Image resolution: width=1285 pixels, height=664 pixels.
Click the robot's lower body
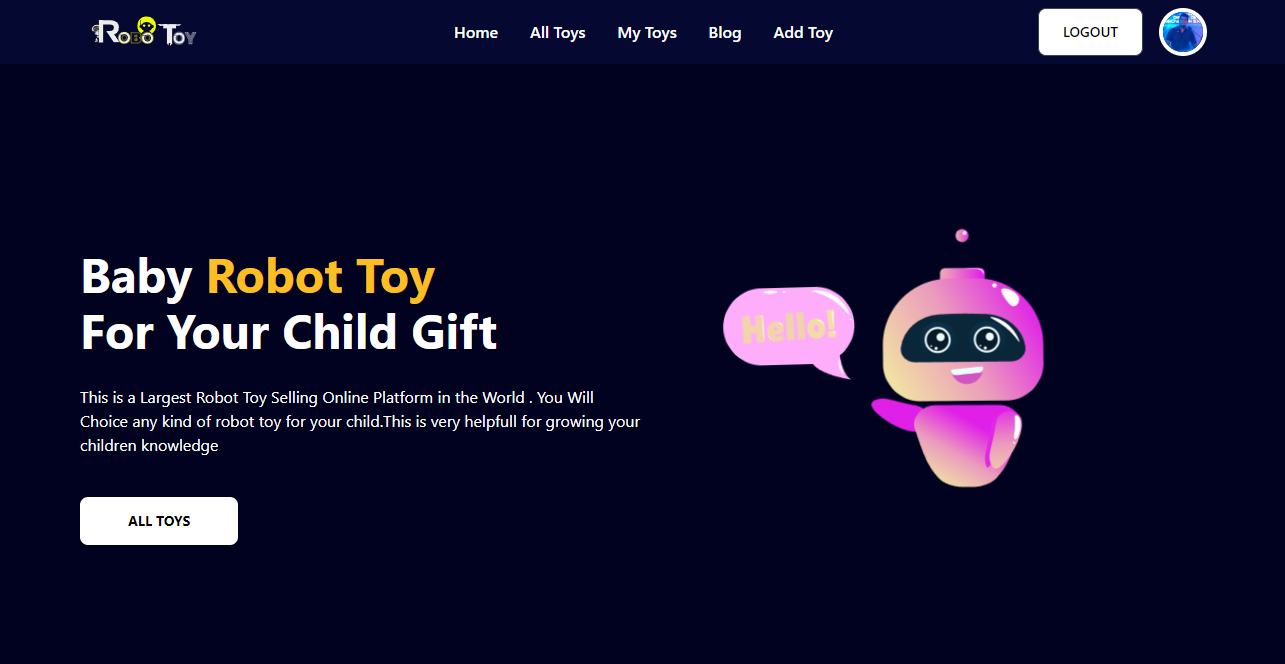tap(968, 446)
